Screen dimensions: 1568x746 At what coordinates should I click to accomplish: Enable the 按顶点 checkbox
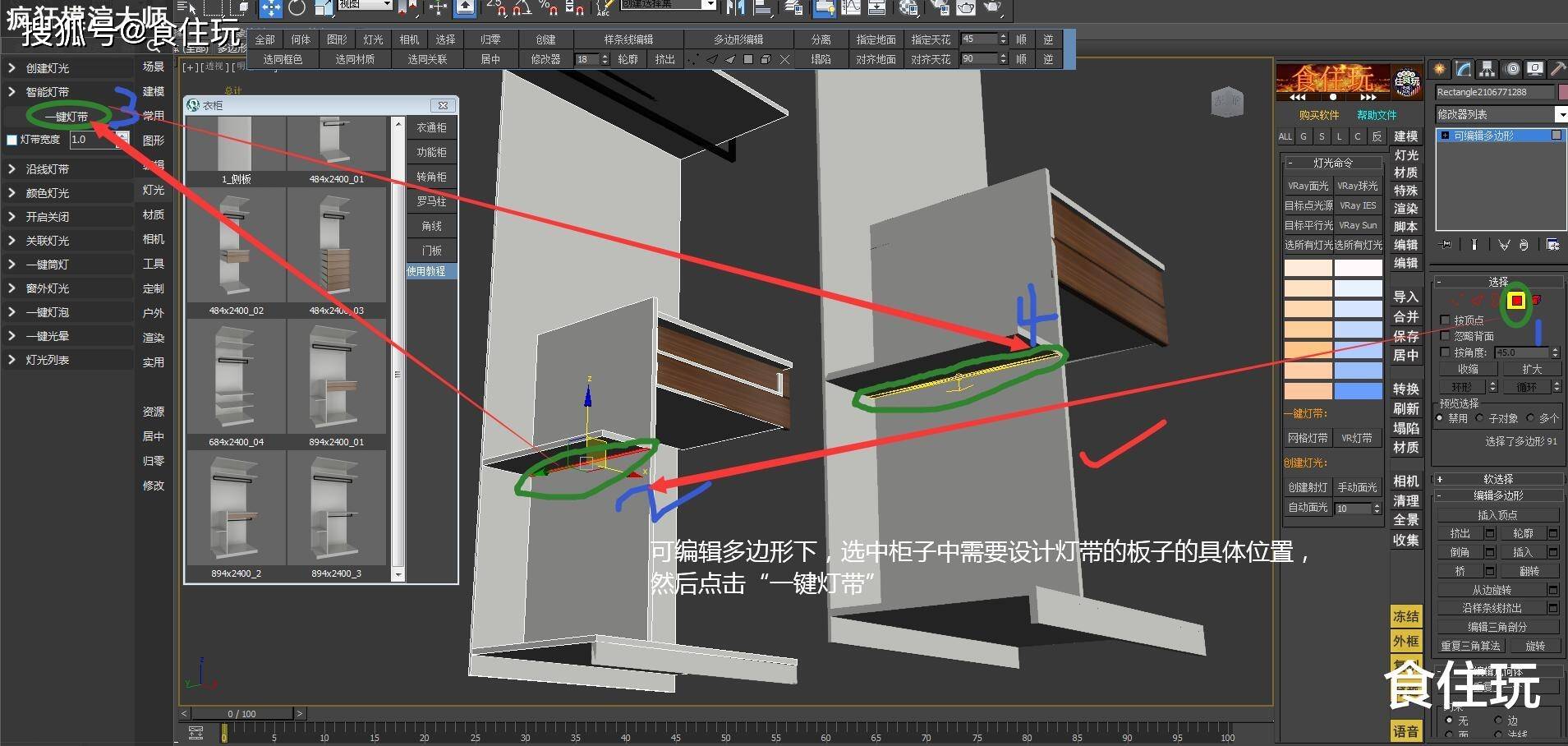1446,320
